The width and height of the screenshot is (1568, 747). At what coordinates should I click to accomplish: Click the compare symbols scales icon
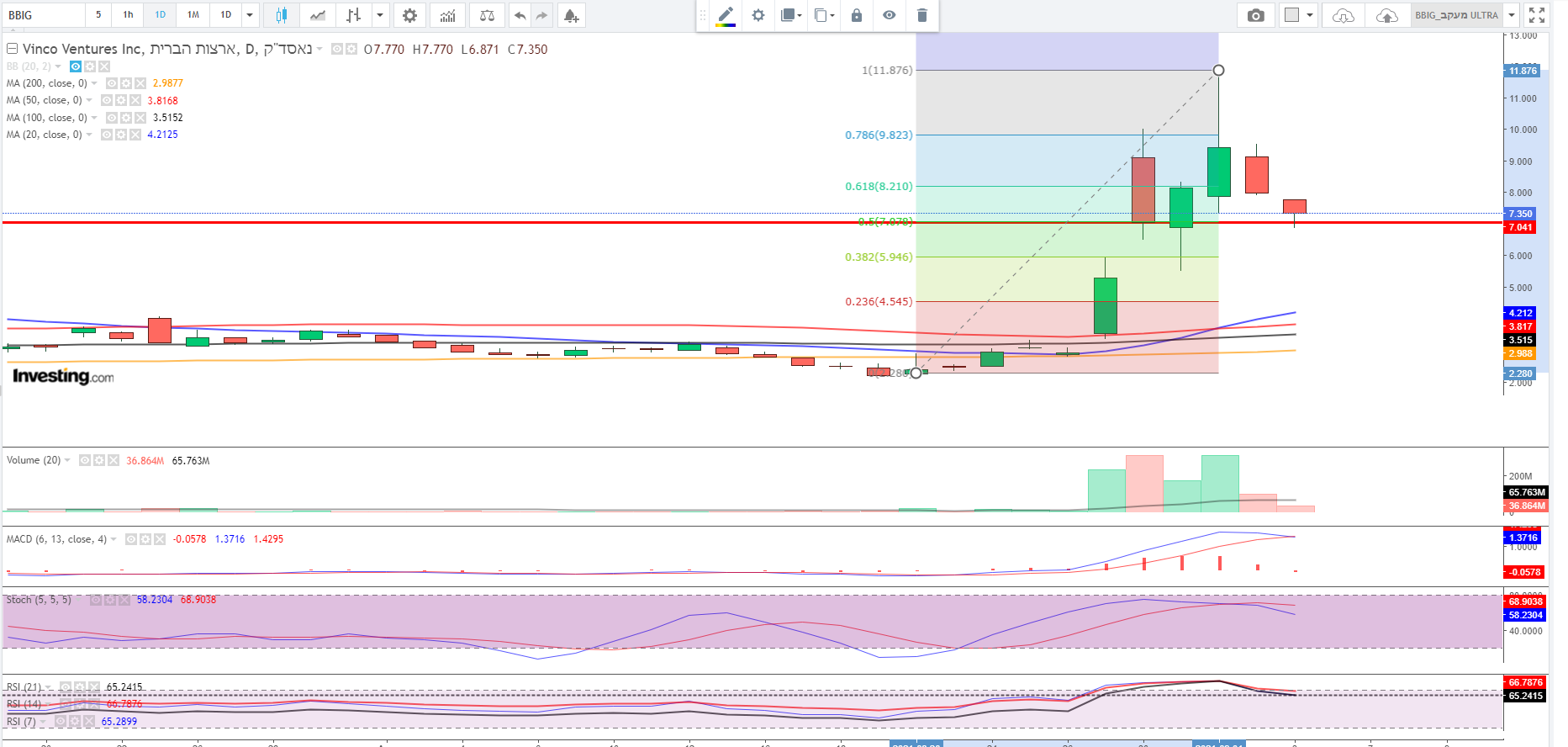[x=487, y=15]
